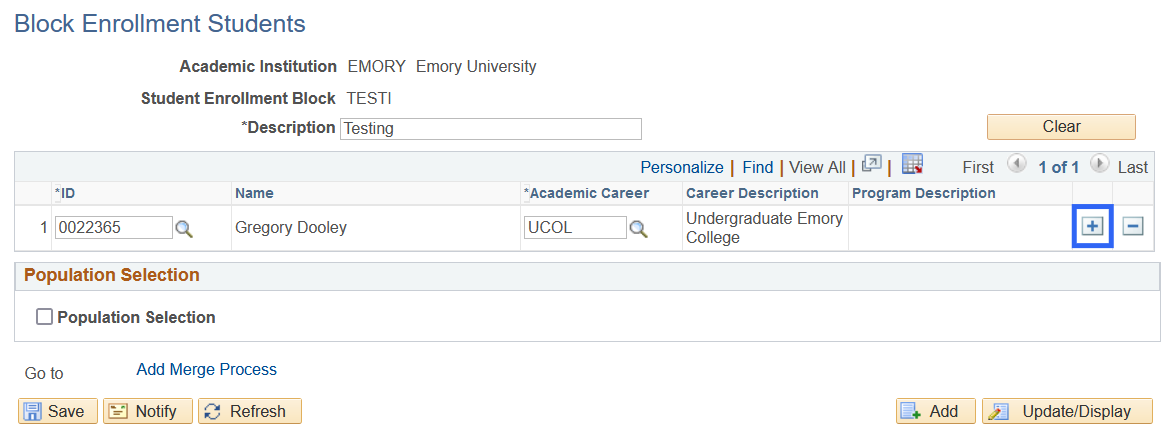The height and width of the screenshot is (445, 1175).
Task: Click the Find link in grid
Action: pyautogui.click(x=757, y=167)
